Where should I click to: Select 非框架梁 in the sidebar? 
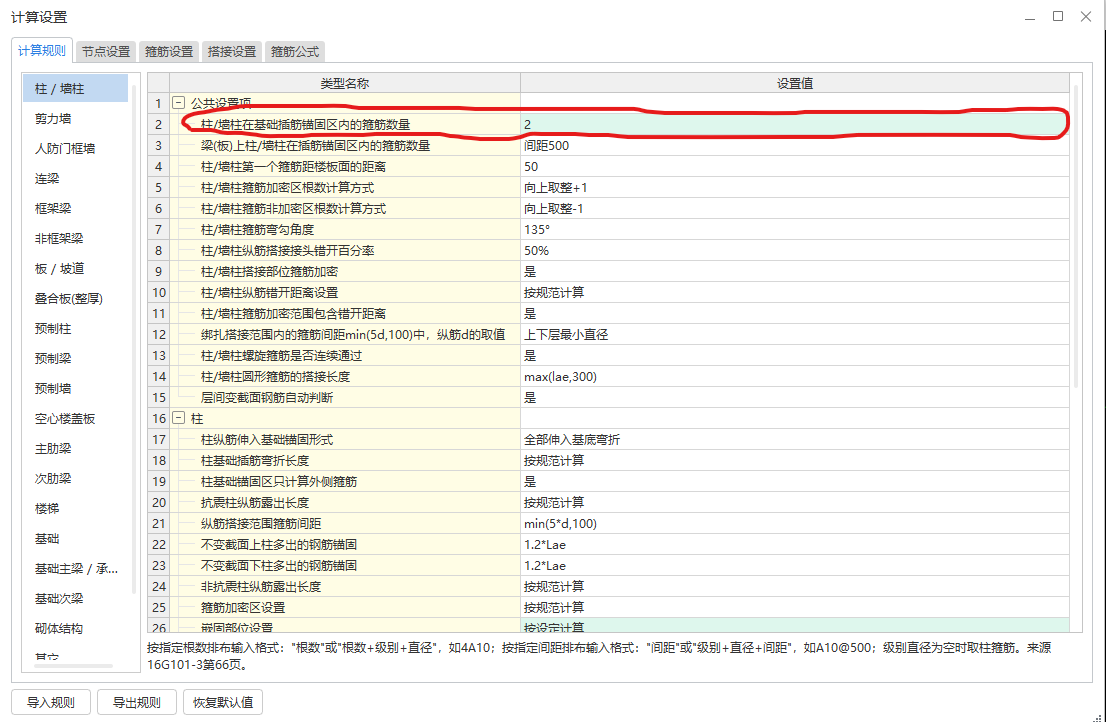coord(75,238)
